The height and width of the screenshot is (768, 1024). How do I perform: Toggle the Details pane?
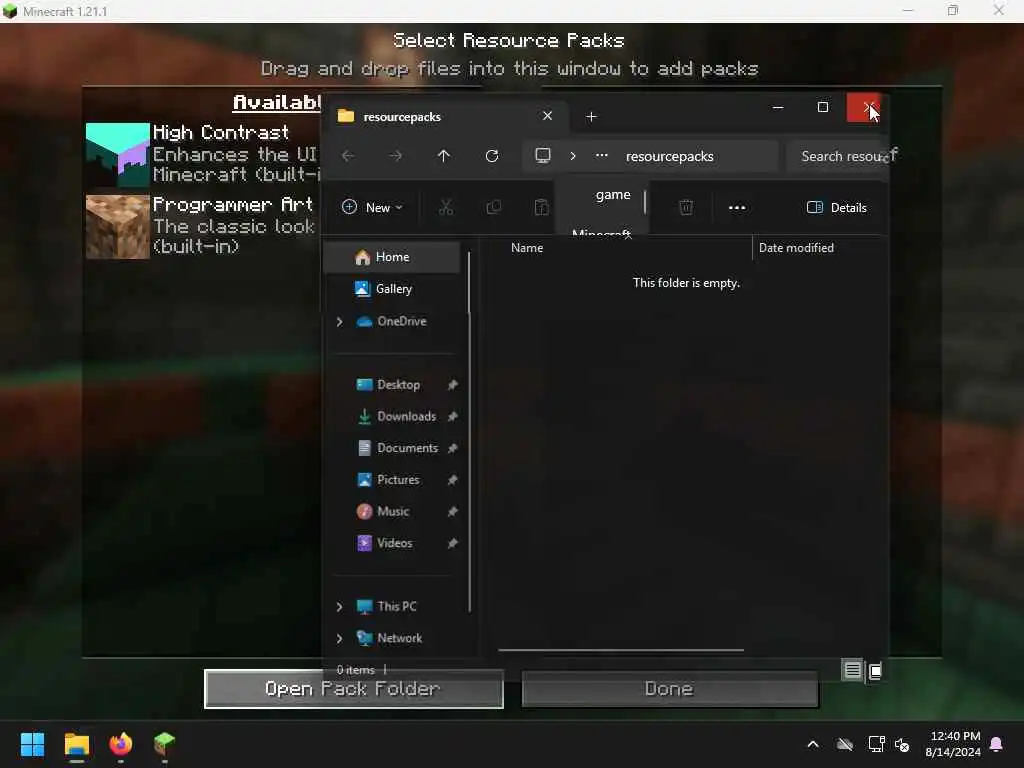(x=837, y=208)
